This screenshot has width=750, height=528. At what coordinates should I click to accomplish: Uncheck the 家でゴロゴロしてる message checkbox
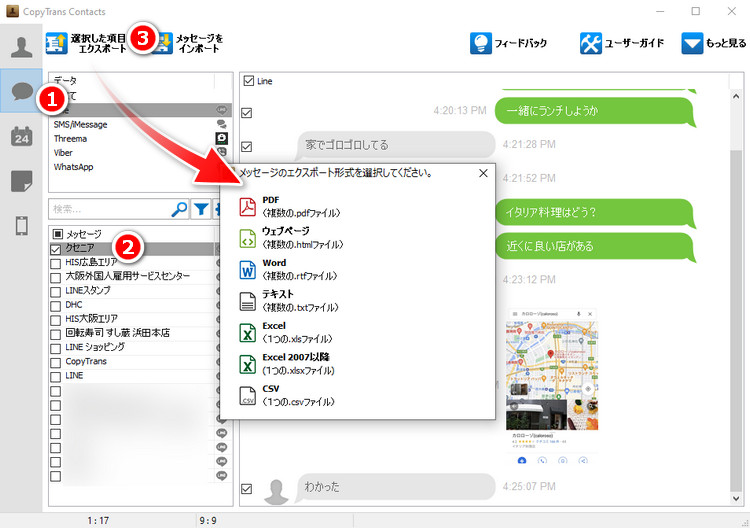coord(246,146)
